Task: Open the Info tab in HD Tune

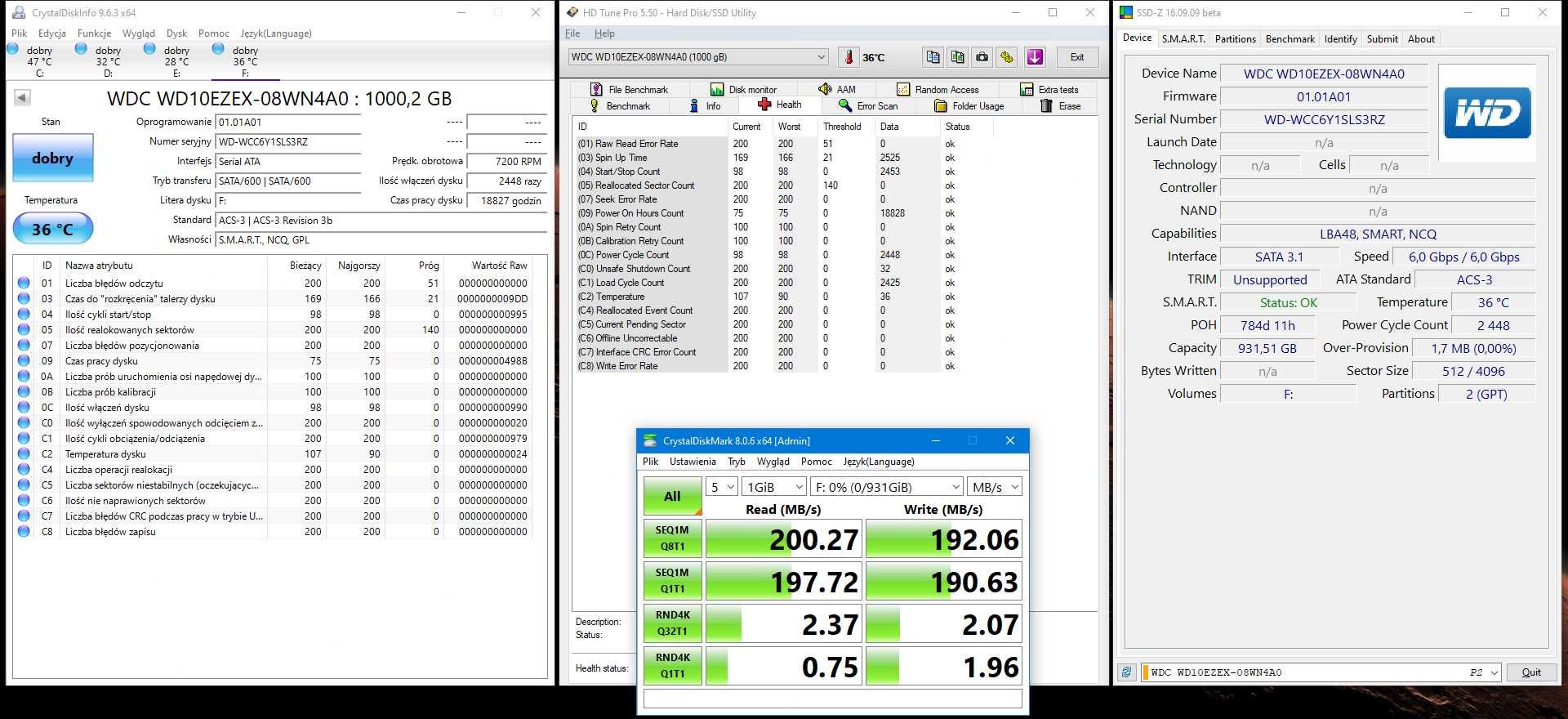Action: [x=705, y=105]
